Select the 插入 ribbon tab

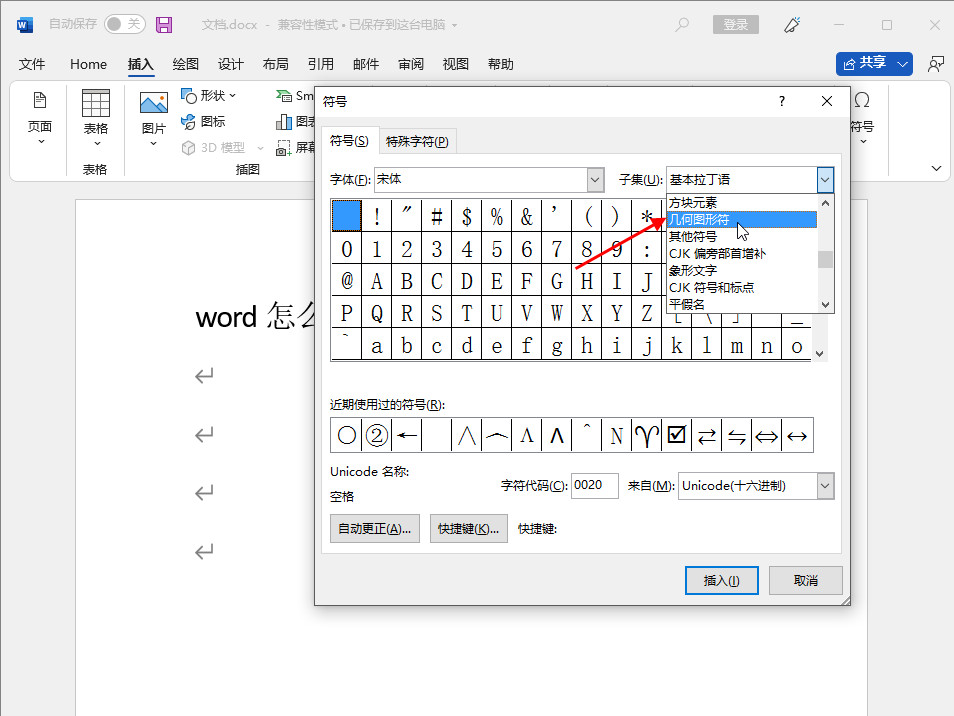point(141,64)
